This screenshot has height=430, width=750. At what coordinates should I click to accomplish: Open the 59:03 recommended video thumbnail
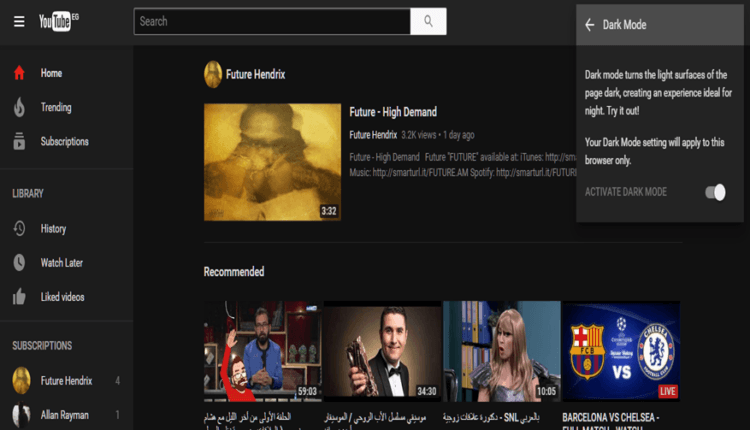point(263,351)
